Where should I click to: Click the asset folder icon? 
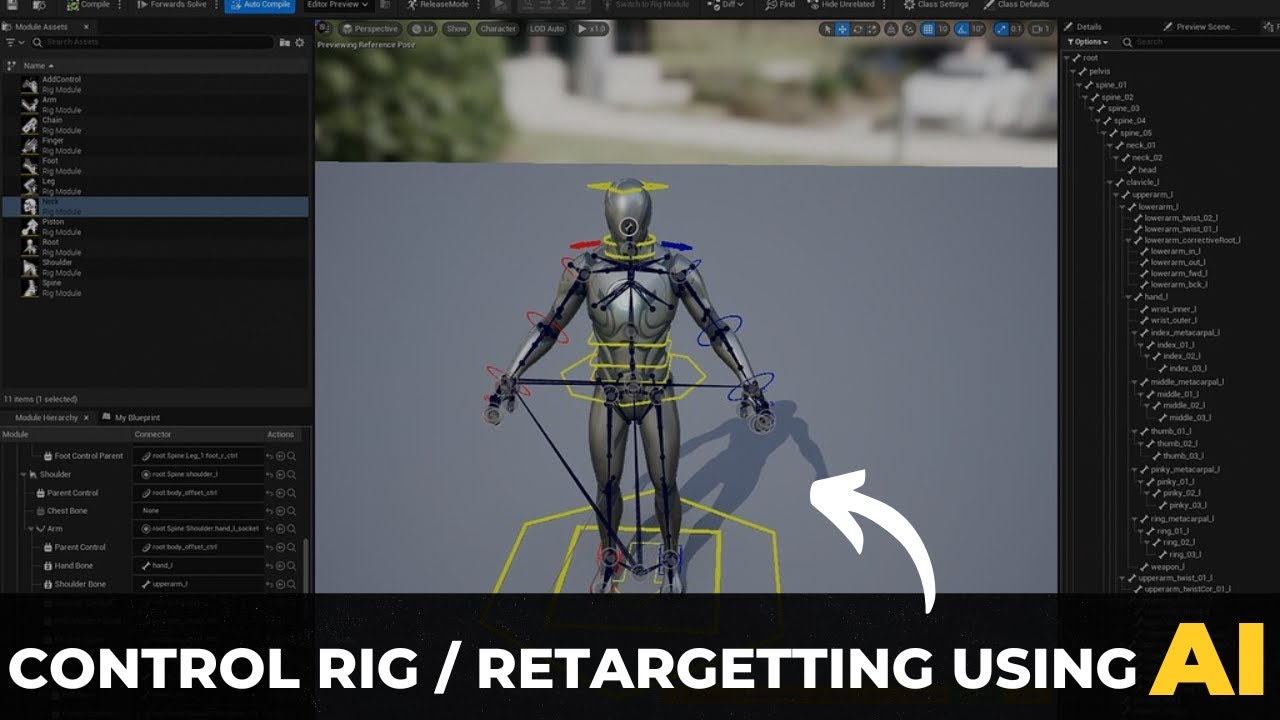coord(285,43)
